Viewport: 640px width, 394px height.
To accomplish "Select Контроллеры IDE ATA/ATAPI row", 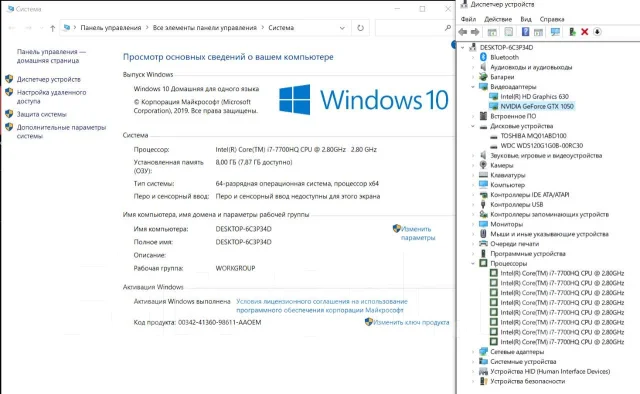I will pos(529,195).
